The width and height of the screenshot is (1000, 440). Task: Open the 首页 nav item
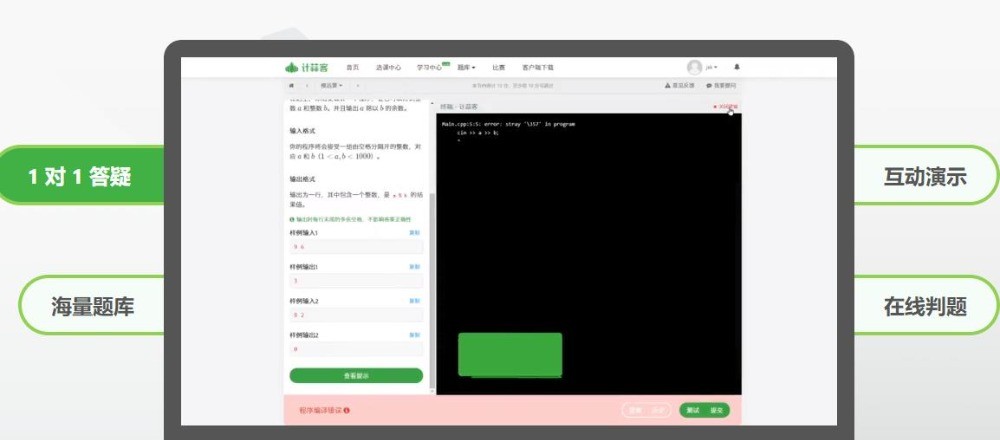[353, 68]
